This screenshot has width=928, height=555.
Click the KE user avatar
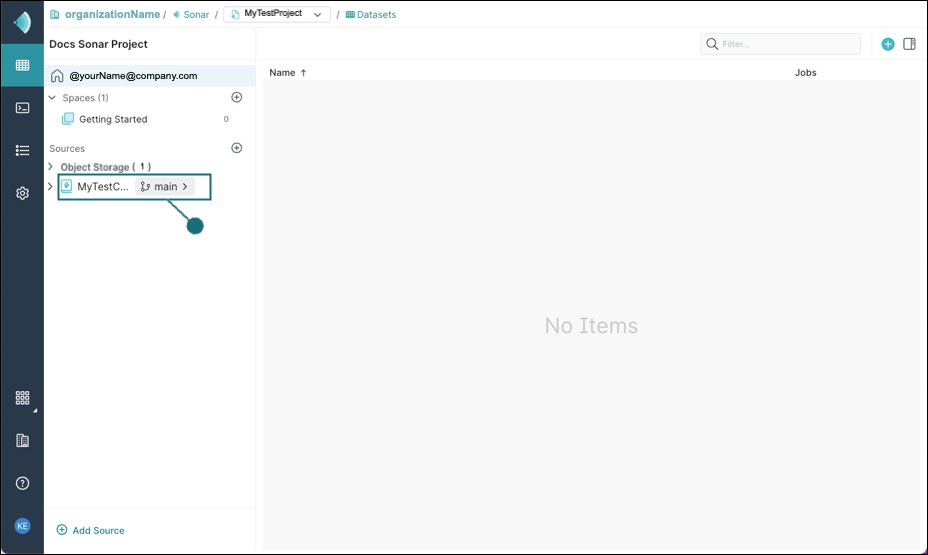pyautogui.click(x=22, y=526)
